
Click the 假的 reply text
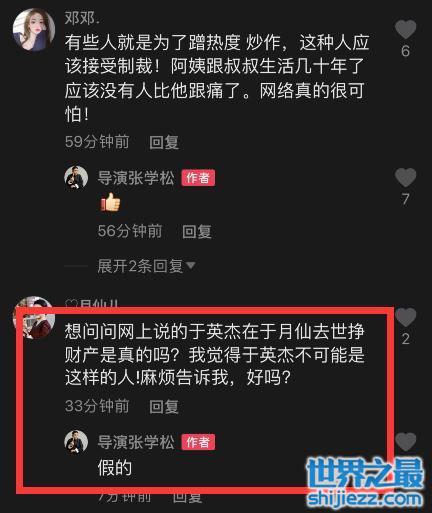tap(115, 468)
